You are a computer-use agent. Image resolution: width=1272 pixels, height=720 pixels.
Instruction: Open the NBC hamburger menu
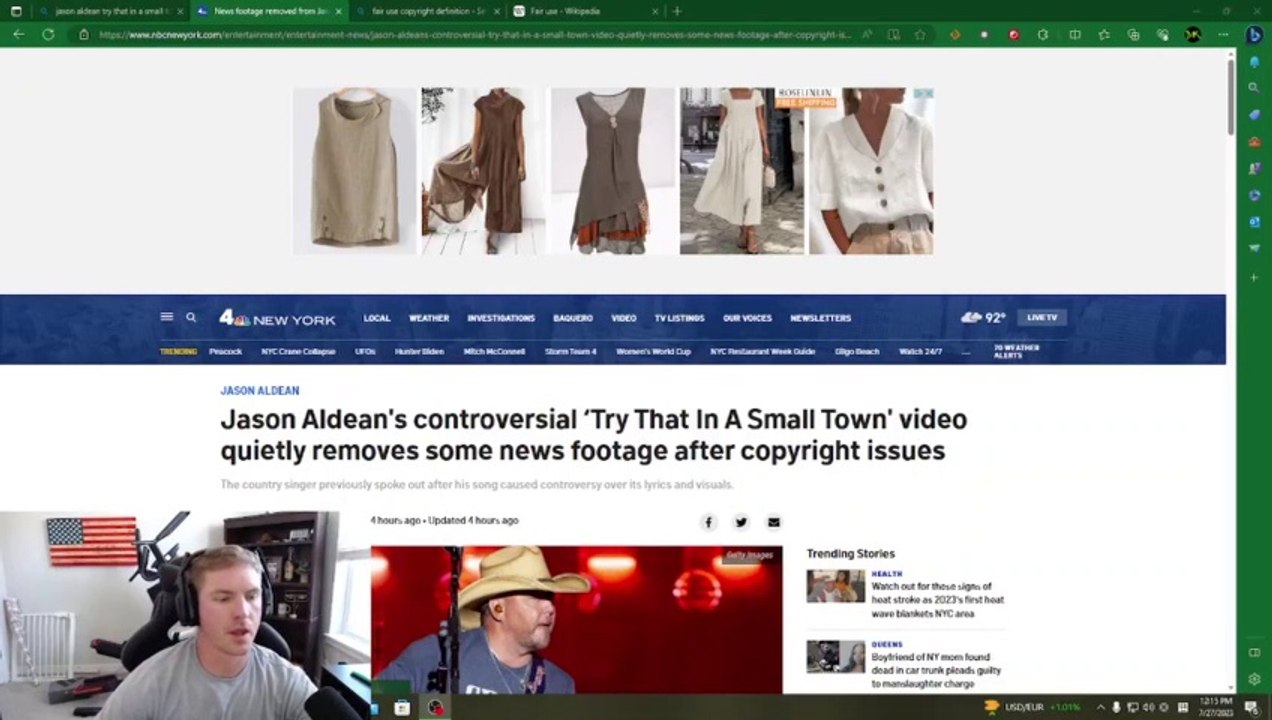[x=167, y=317]
